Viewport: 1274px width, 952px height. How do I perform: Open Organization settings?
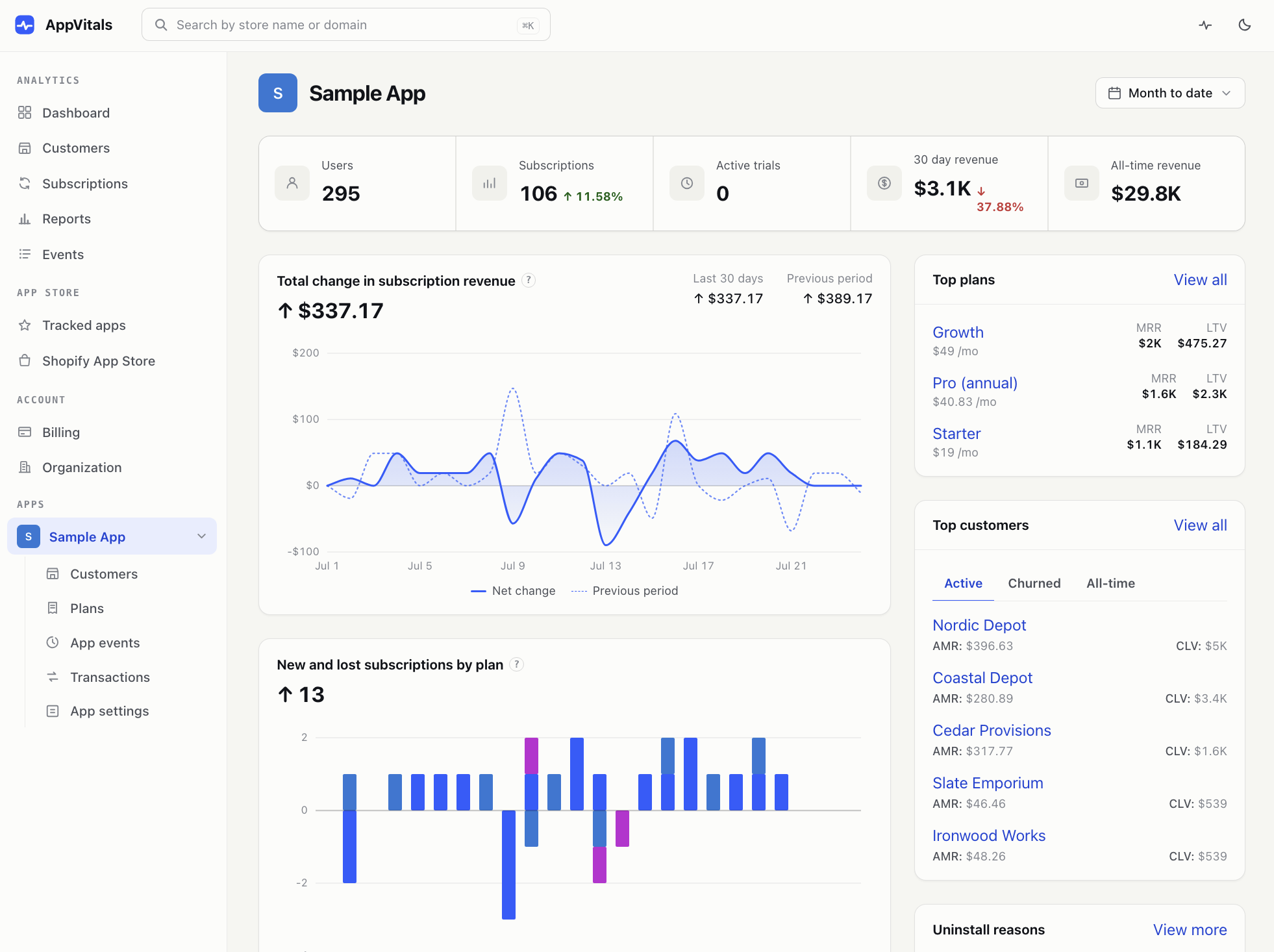[81, 468]
